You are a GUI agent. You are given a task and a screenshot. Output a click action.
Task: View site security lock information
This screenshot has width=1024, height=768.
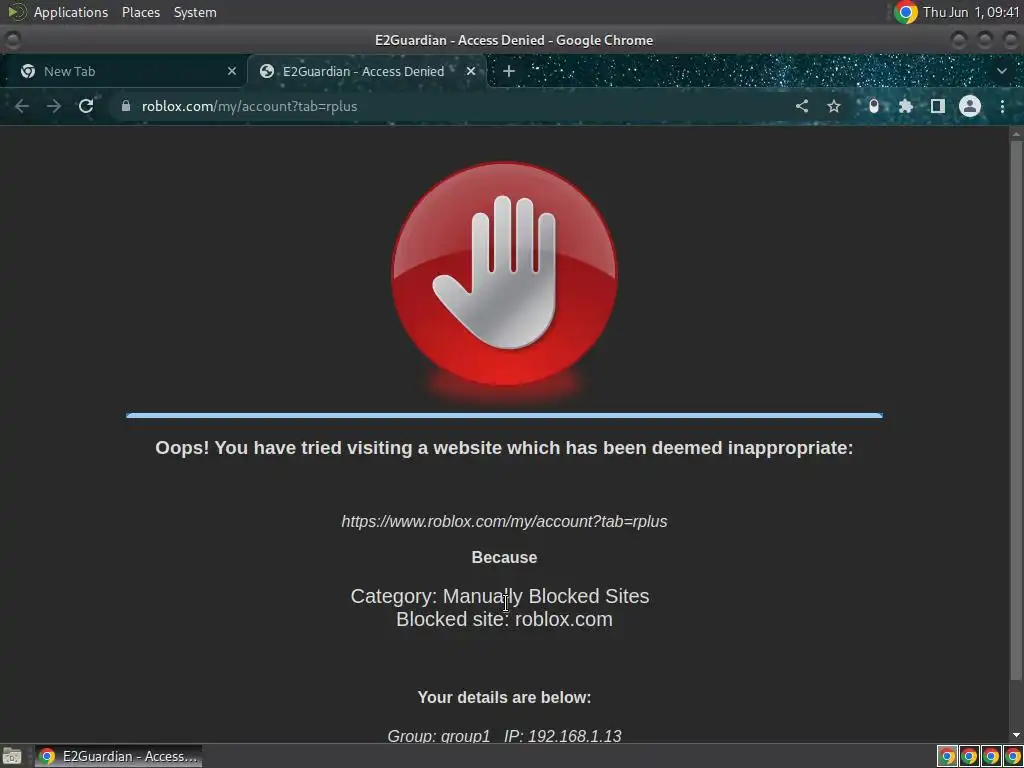pos(125,106)
